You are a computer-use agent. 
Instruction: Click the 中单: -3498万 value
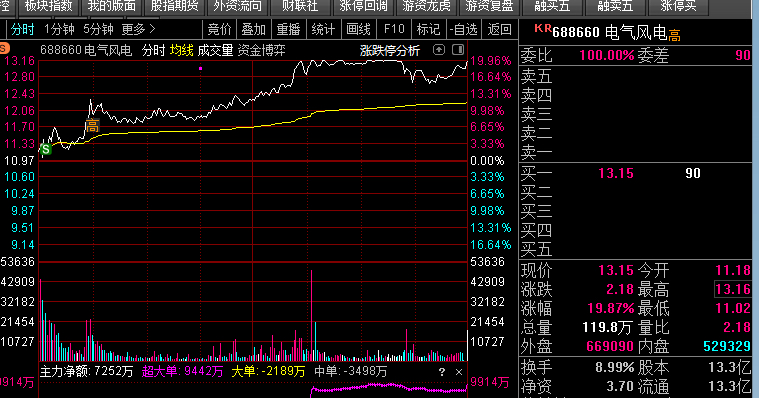[x=351, y=371]
